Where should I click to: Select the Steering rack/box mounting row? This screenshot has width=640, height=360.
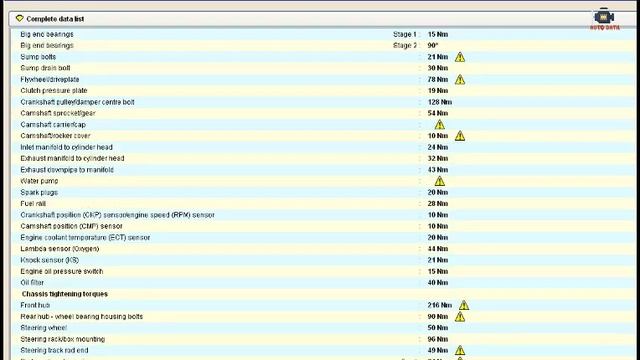323,339
